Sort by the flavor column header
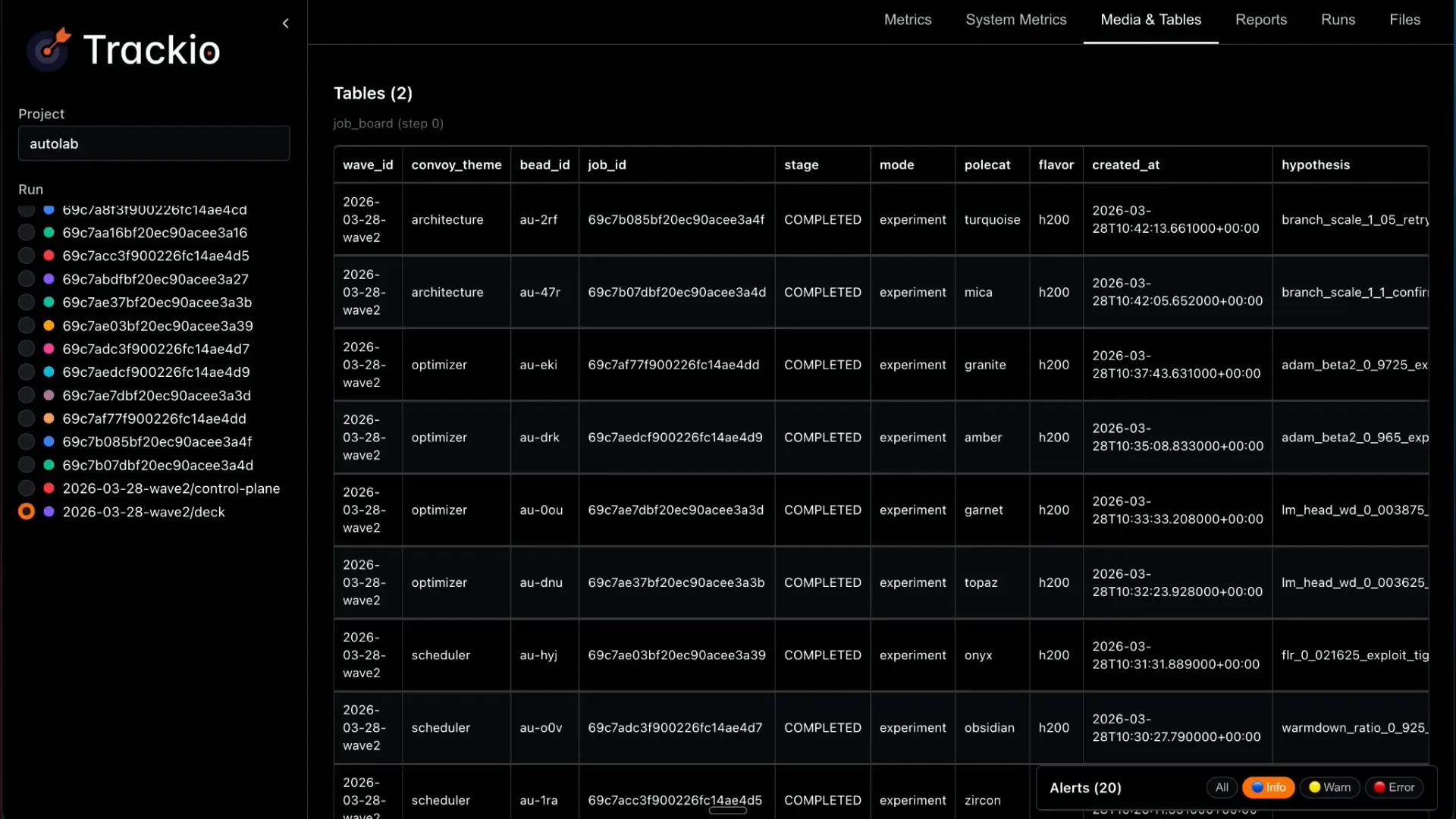This screenshot has height=819, width=1456. pos(1056,165)
